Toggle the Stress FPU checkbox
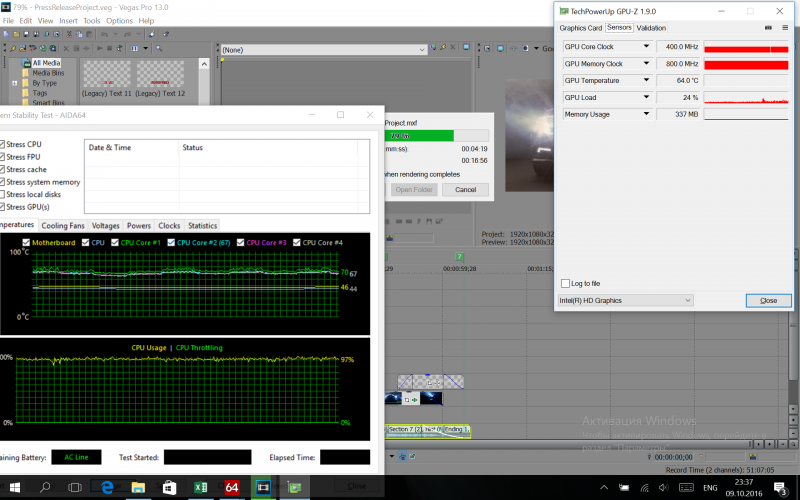The height and width of the screenshot is (500, 800). [x=3, y=157]
